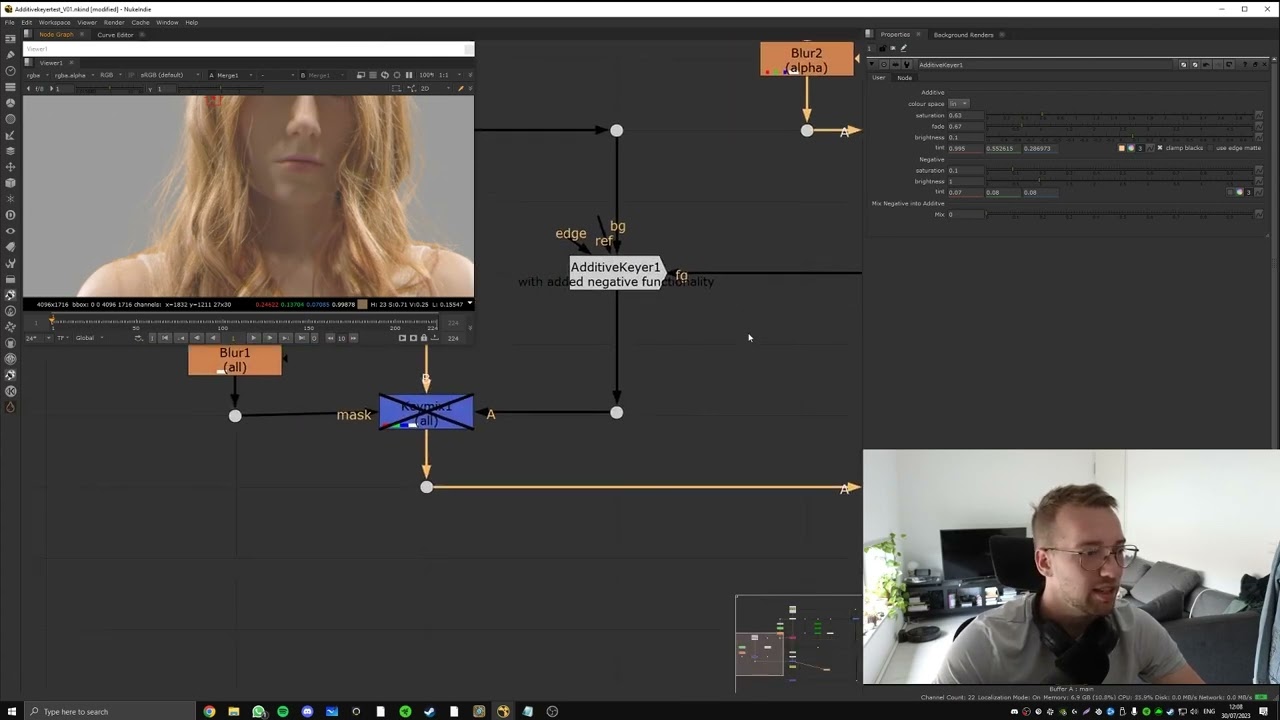Open the sRGB (default) viewer process dropdown
This screenshot has height=720, width=1280.
tap(168, 75)
